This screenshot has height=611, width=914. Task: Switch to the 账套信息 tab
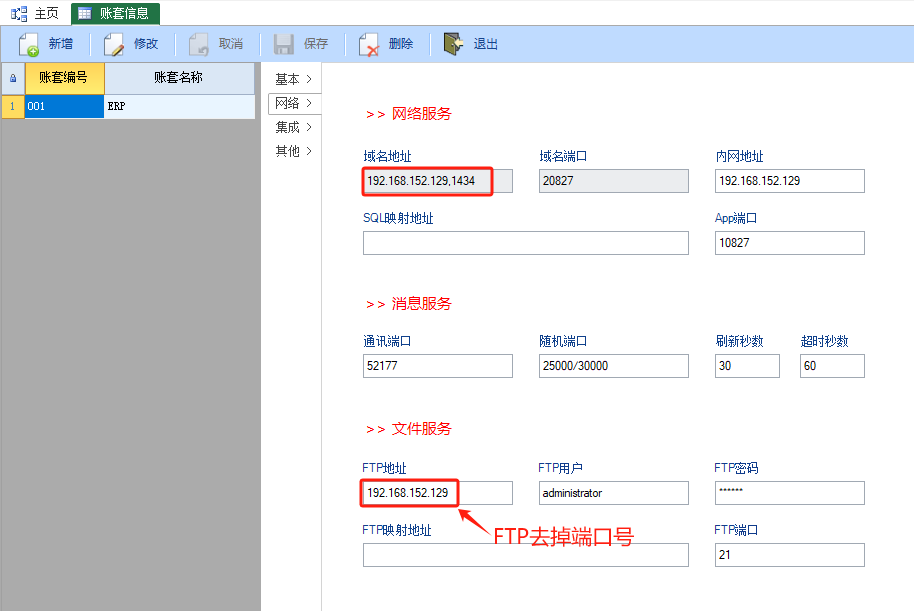pos(115,13)
